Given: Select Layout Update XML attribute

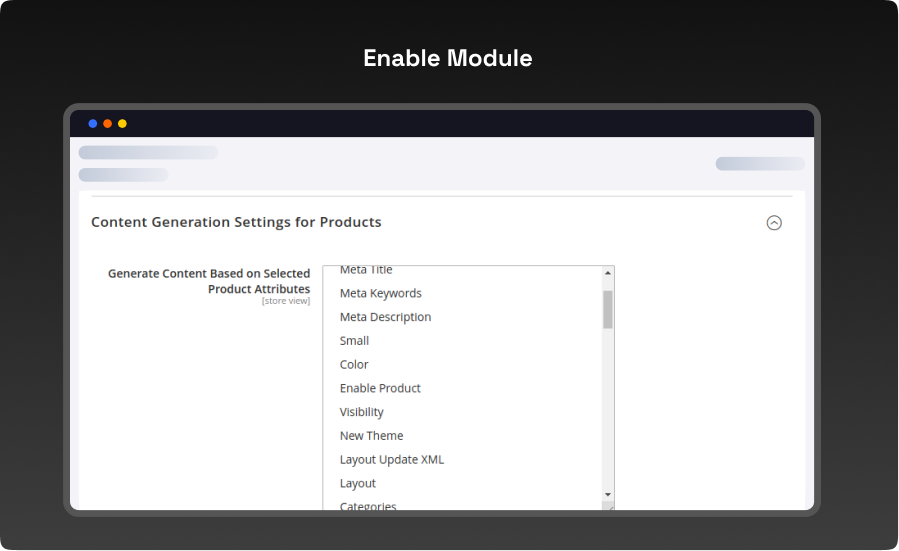Looking at the screenshot, I should (x=391, y=460).
